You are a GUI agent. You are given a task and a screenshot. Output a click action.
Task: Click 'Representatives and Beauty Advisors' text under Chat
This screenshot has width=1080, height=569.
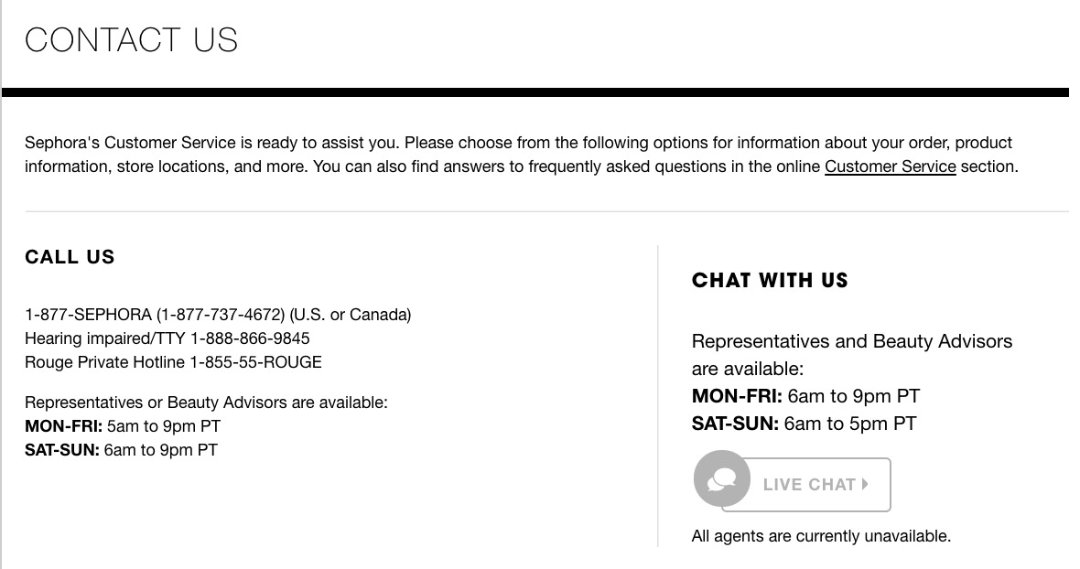tap(851, 342)
